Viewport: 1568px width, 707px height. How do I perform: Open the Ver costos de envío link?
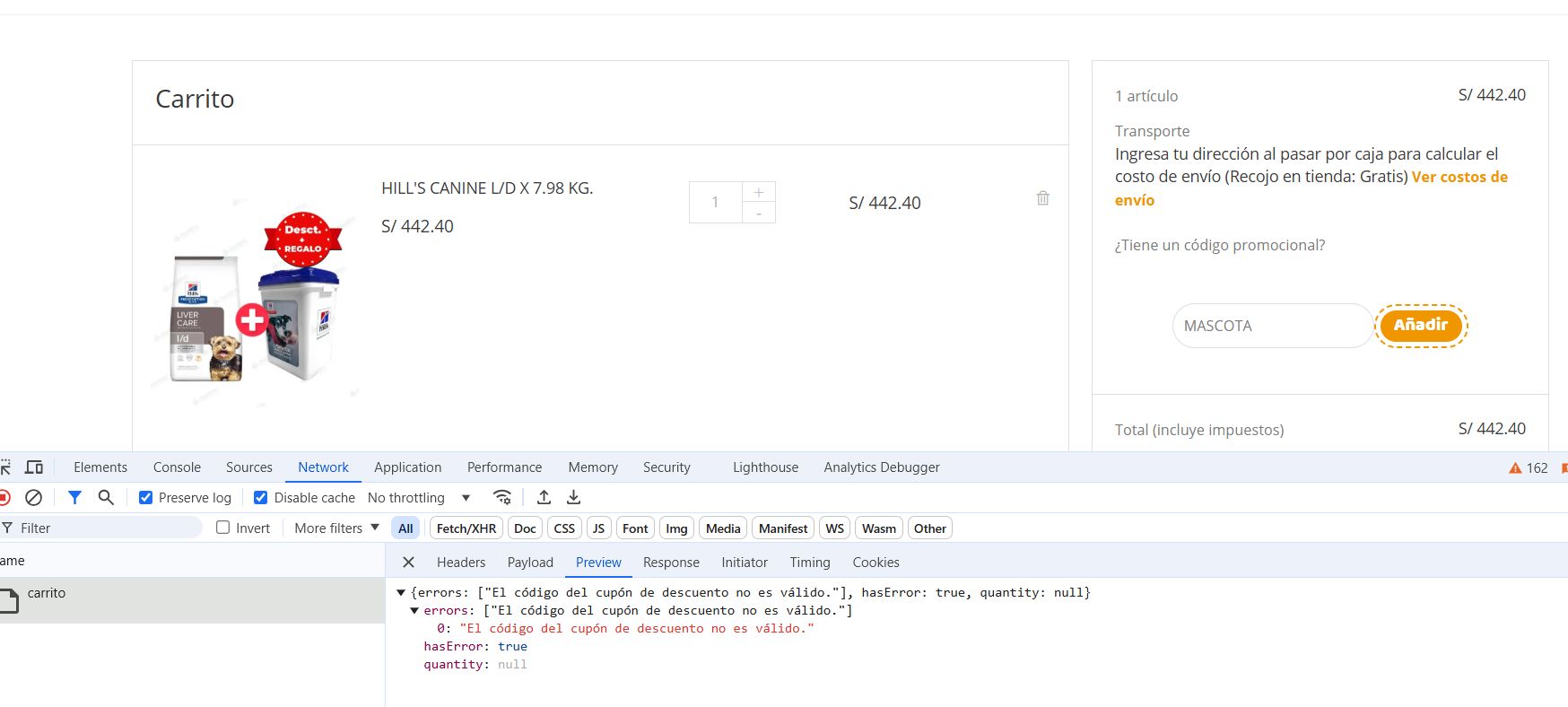coord(1459,178)
